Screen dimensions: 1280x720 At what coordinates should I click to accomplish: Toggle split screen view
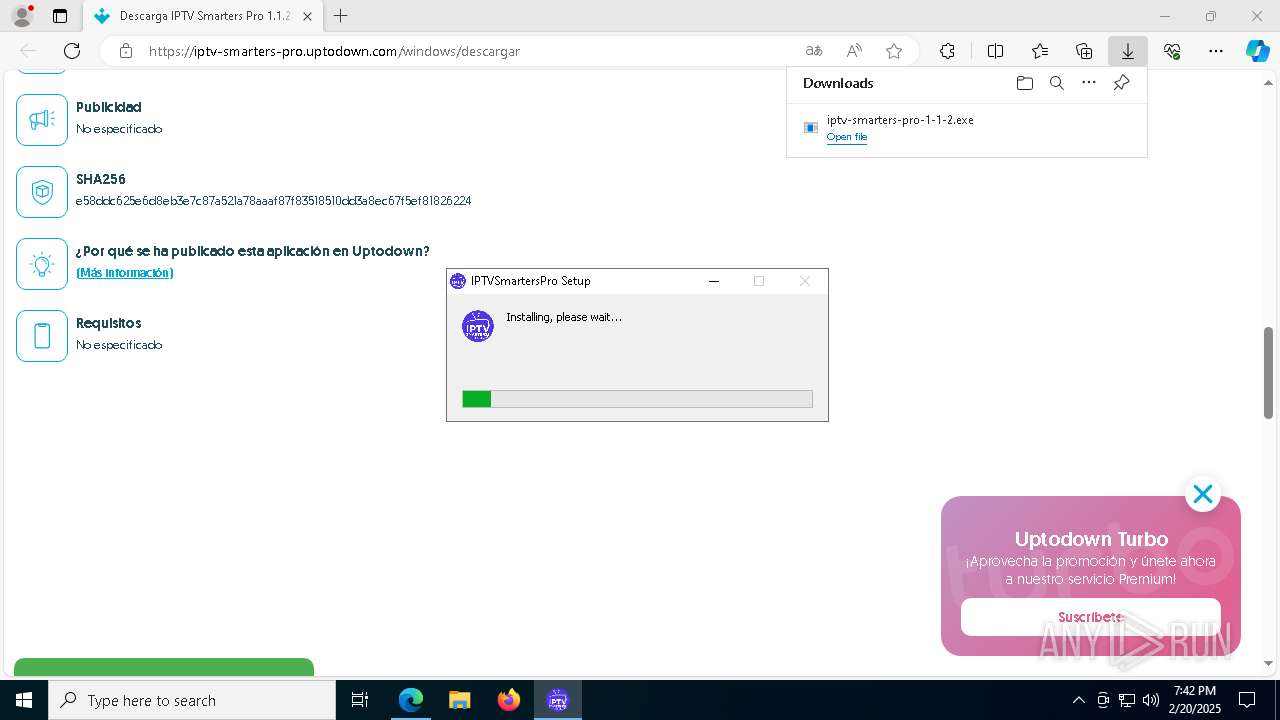click(x=995, y=51)
